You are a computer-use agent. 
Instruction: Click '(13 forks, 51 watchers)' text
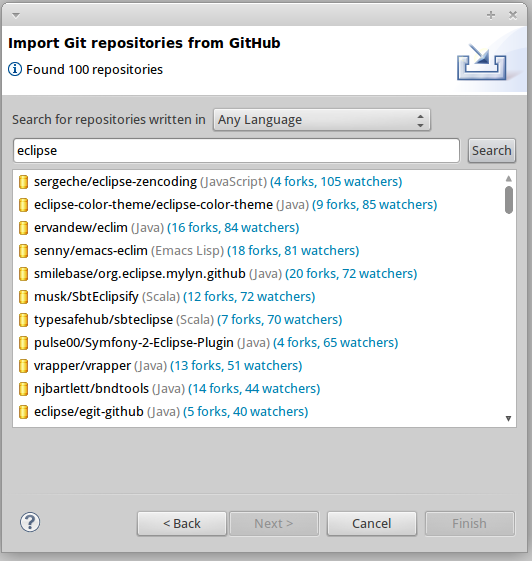236,366
